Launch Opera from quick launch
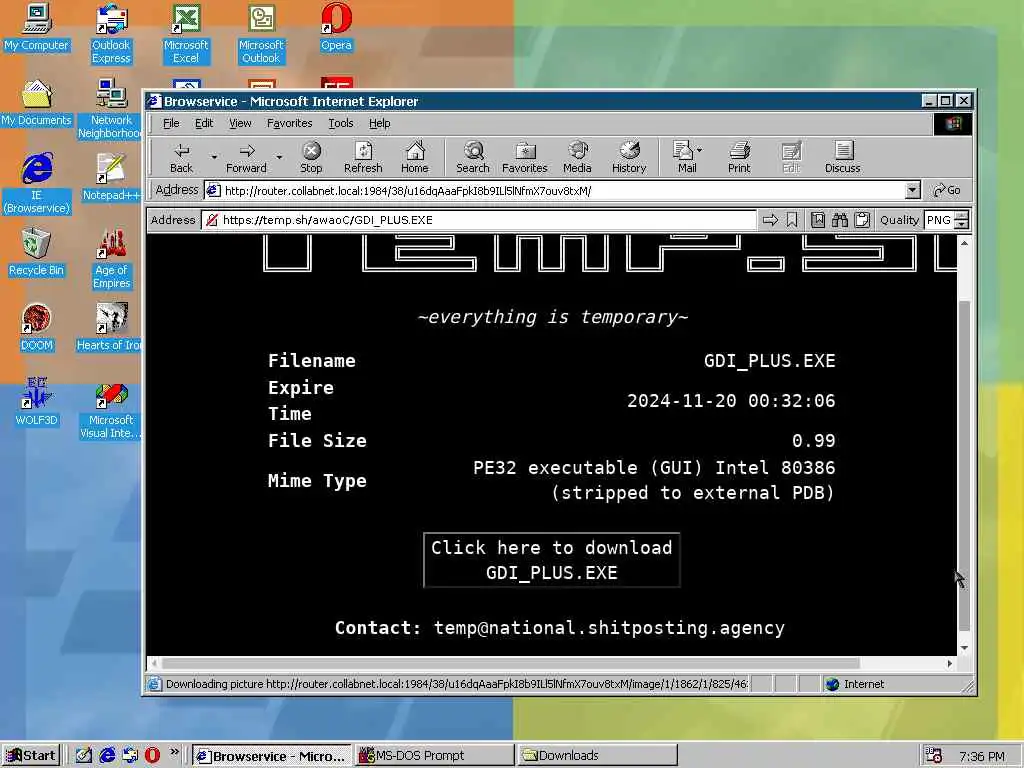1024x768 pixels. point(152,756)
